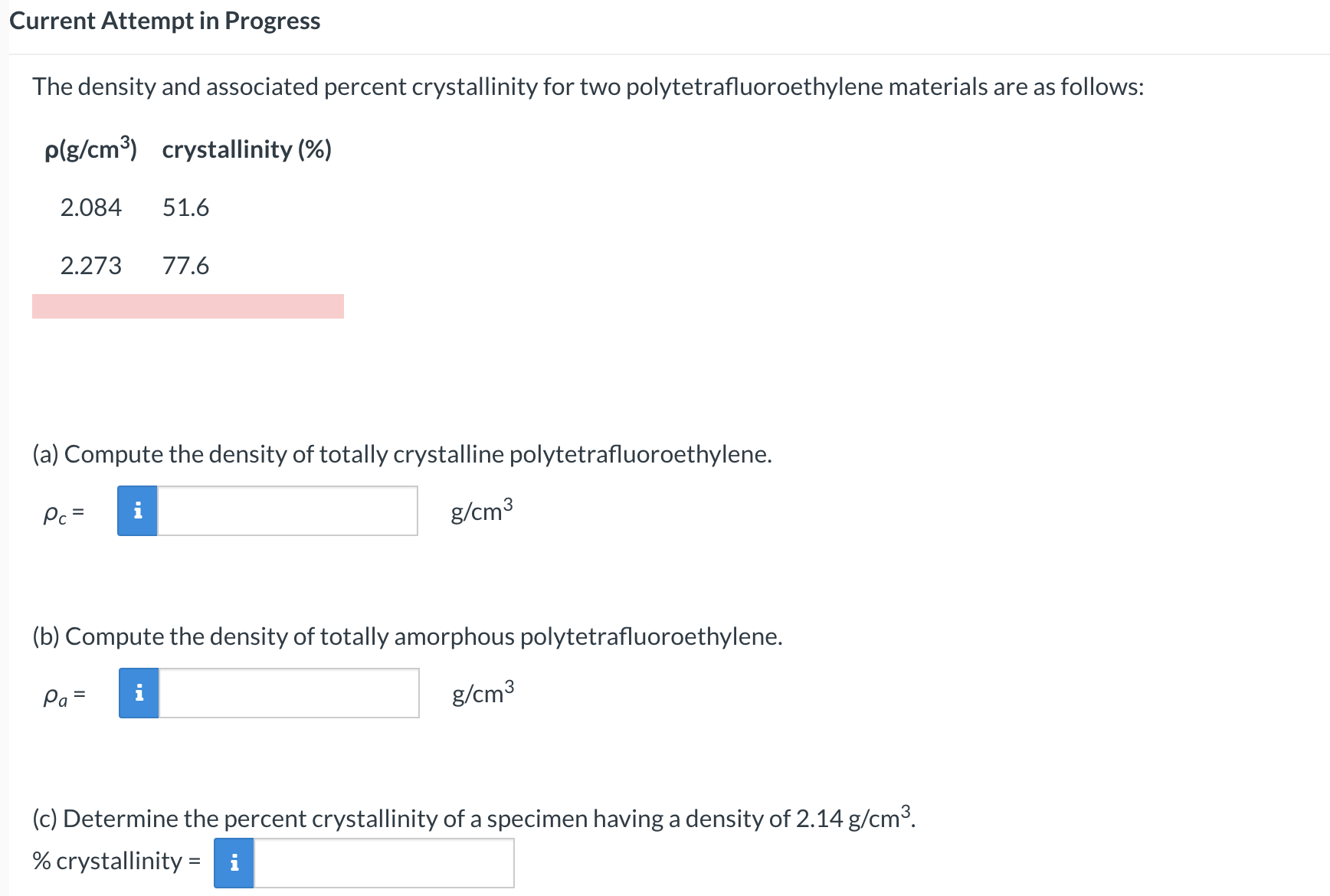Select the blue i button in question (a)
The height and width of the screenshot is (896, 1330).
tap(137, 511)
